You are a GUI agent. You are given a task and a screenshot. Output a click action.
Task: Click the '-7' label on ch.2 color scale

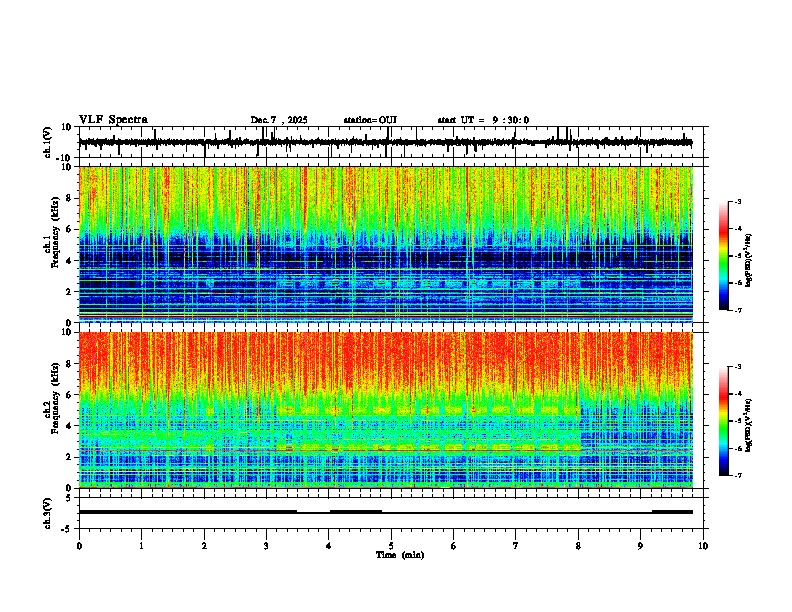click(738, 476)
